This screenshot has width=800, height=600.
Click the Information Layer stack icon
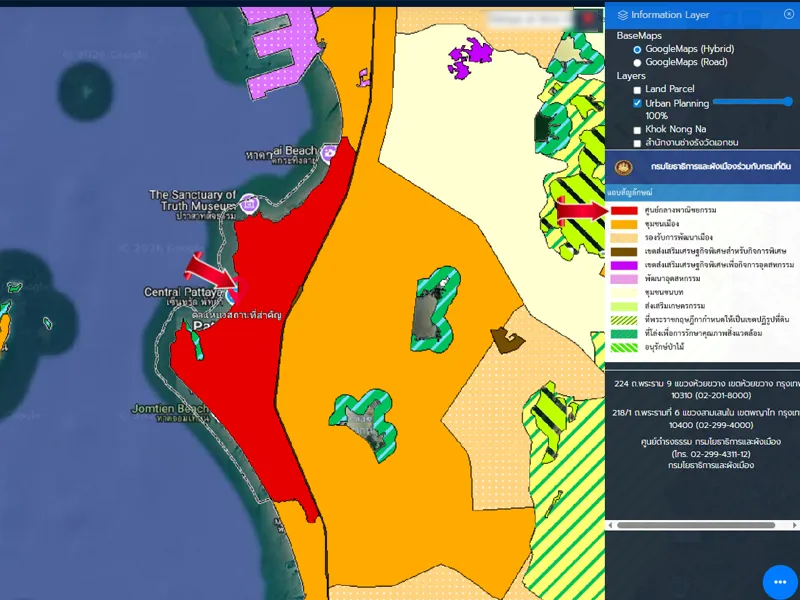click(x=623, y=15)
